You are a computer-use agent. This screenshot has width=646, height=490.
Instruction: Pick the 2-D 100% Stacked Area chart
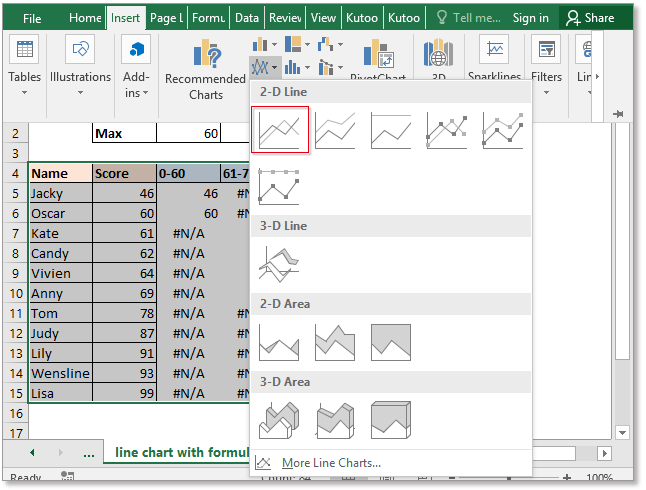tap(391, 342)
